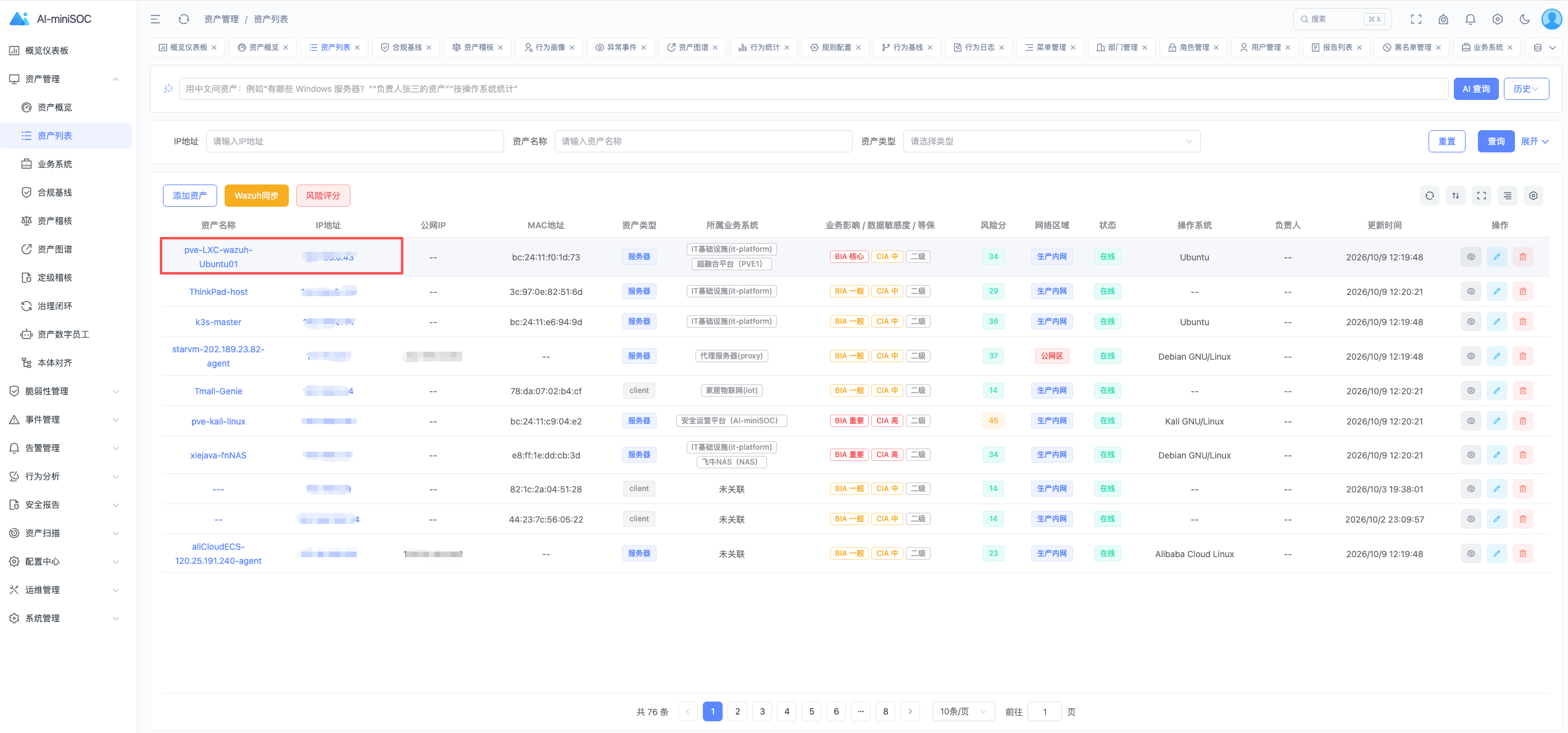Click the page refresh icon beside breadcrumb

(184, 19)
